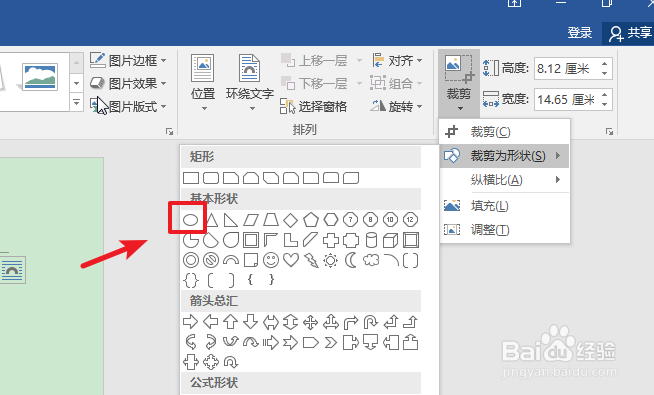Viewport: 654px width, 395px height.
Task: Increase height with the up stepper
Action: tap(605, 63)
